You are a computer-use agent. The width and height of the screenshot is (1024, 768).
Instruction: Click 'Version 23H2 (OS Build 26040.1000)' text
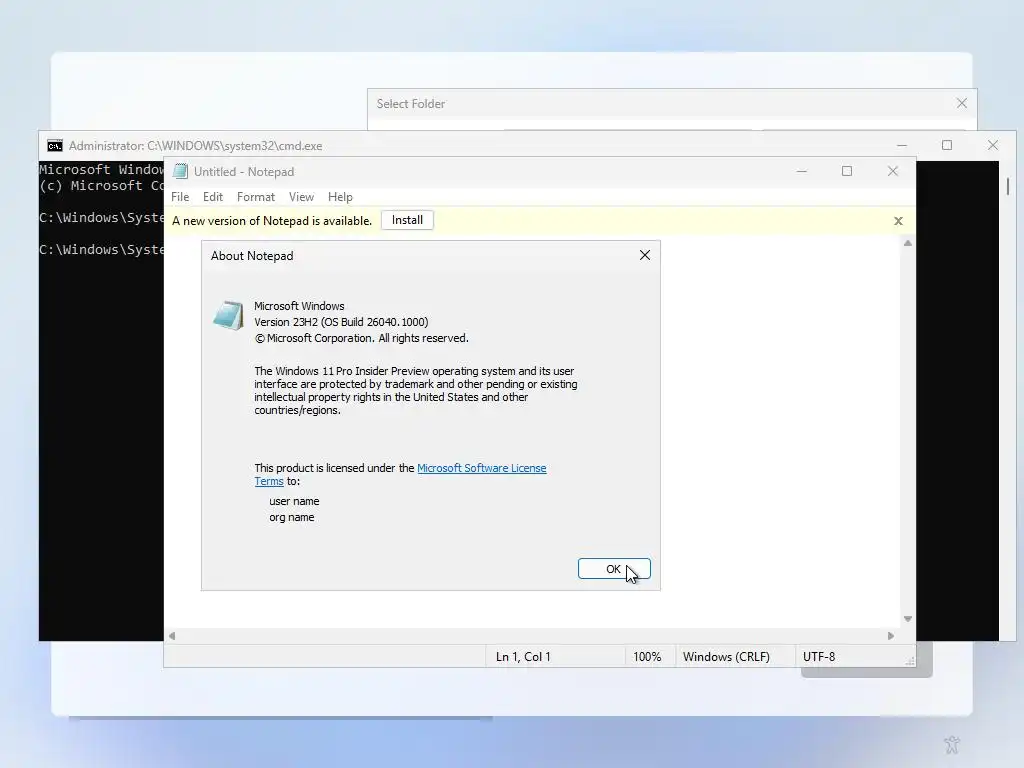coord(341,322)
